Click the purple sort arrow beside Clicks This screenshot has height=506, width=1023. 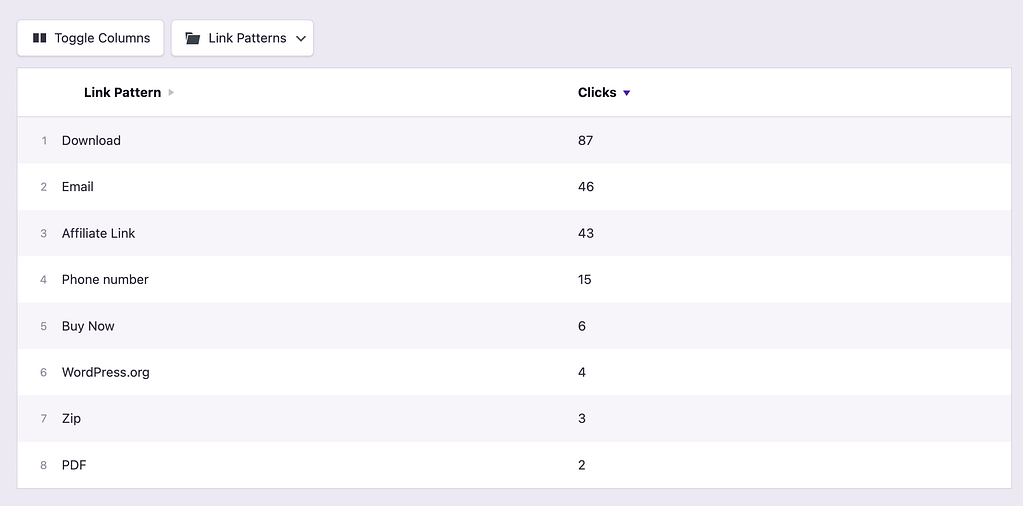[627, 93]
